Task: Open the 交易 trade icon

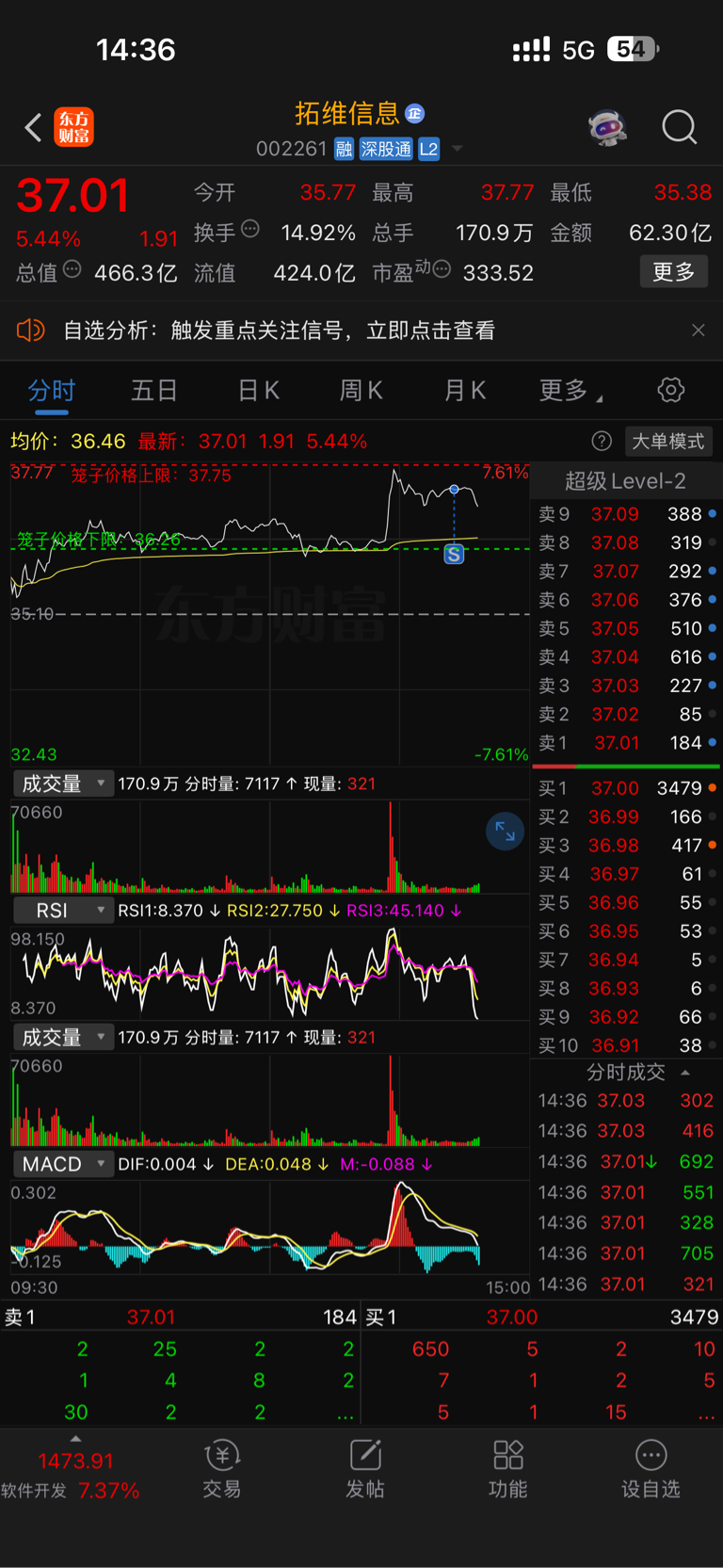Action: tap(222, 1469)
